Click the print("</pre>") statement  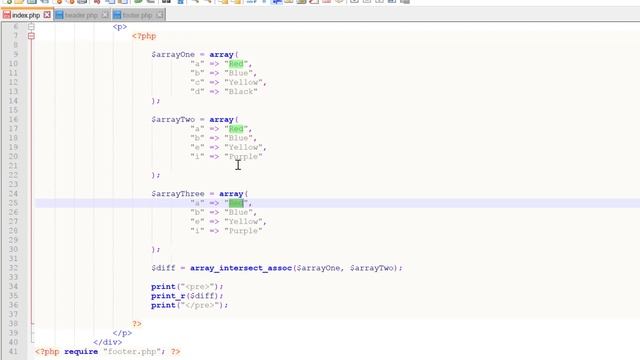pyautogui.click(x=189, y=305)
